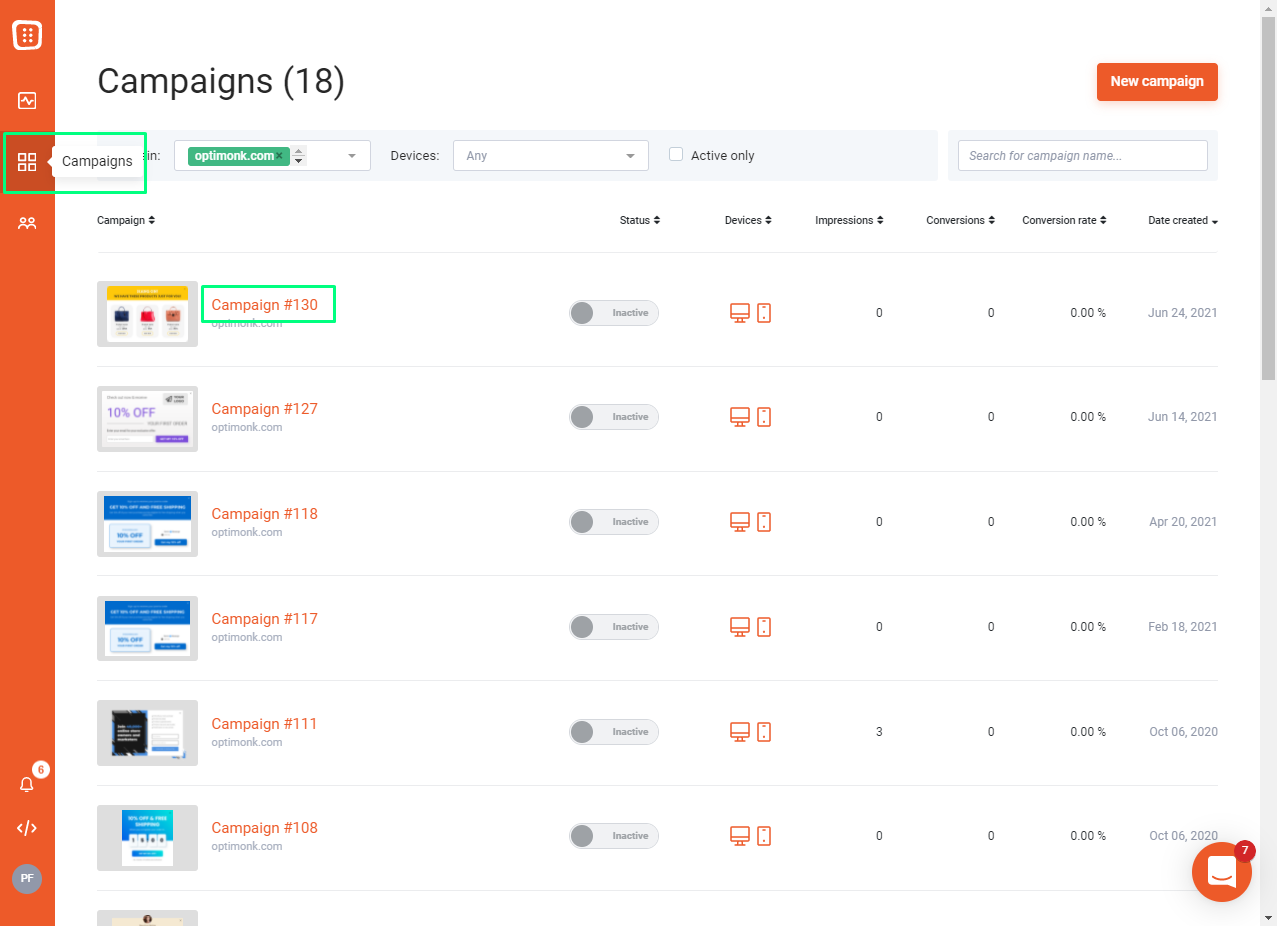Expand the Devices Any dropdown
The width and height of the screenshot is (1277, 926).
tap(551, 156)
